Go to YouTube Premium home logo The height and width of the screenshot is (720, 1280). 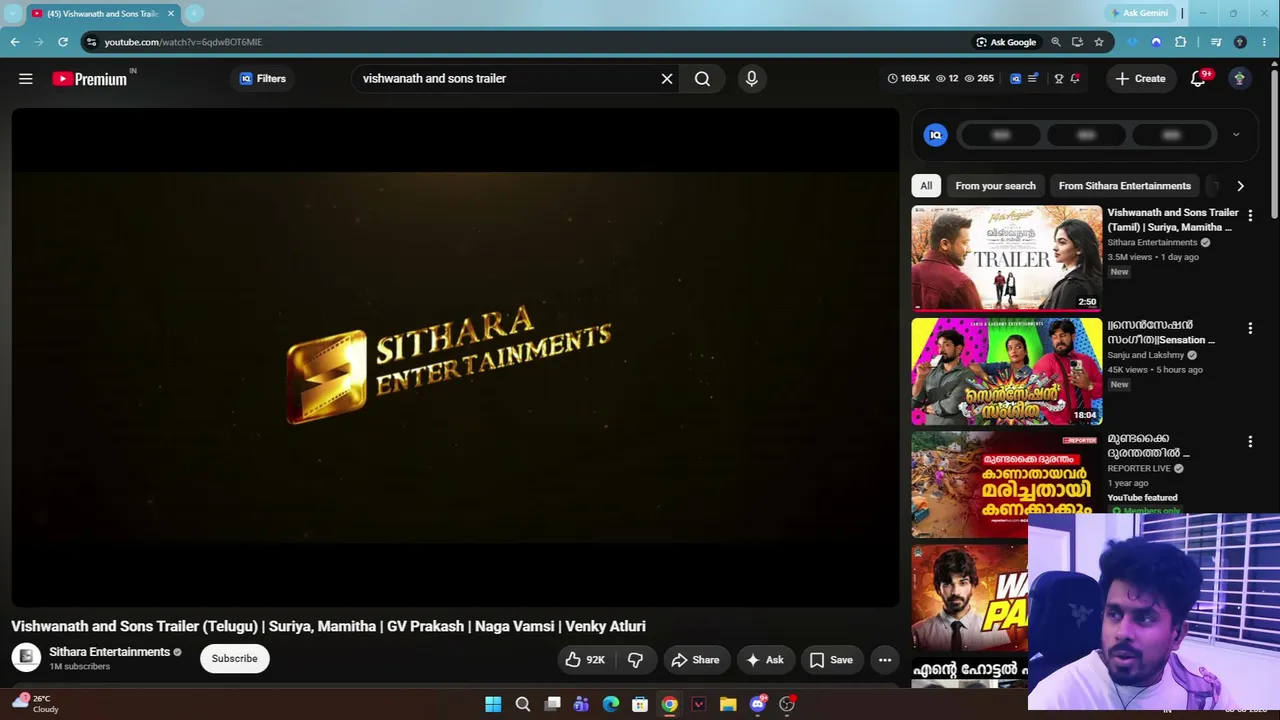(90, 79)
